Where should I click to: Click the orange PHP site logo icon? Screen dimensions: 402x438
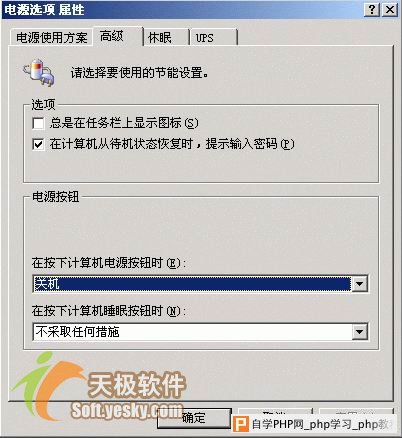coord(240,423)
